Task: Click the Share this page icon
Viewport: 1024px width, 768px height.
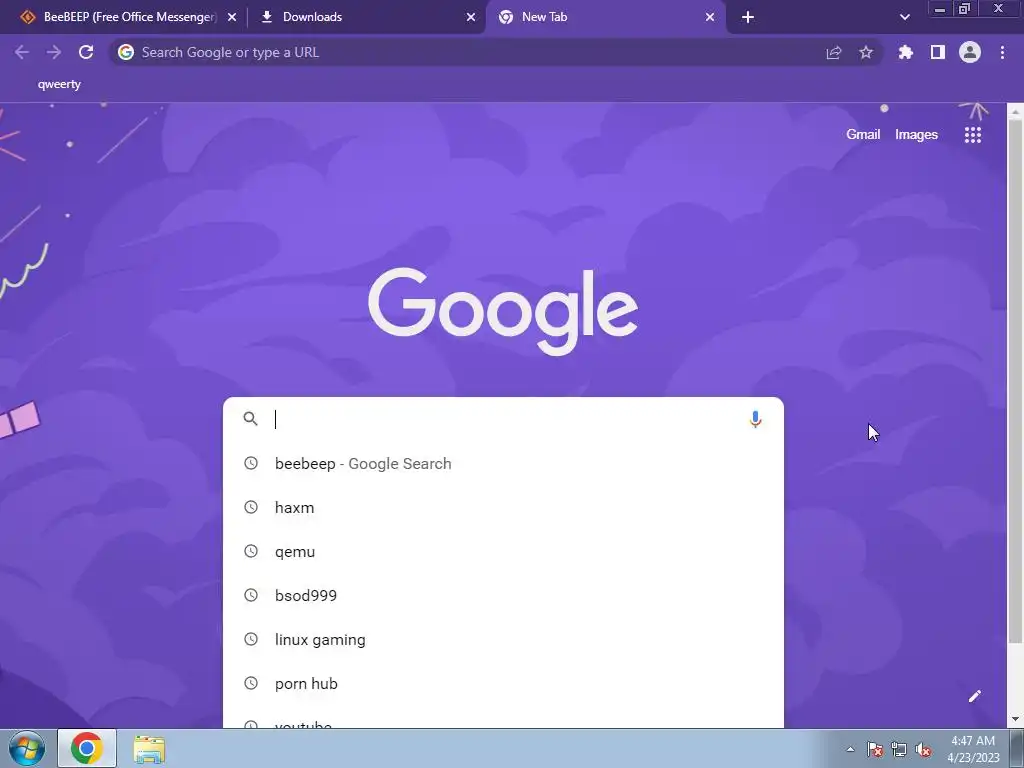Action: (x=833, y=53)
